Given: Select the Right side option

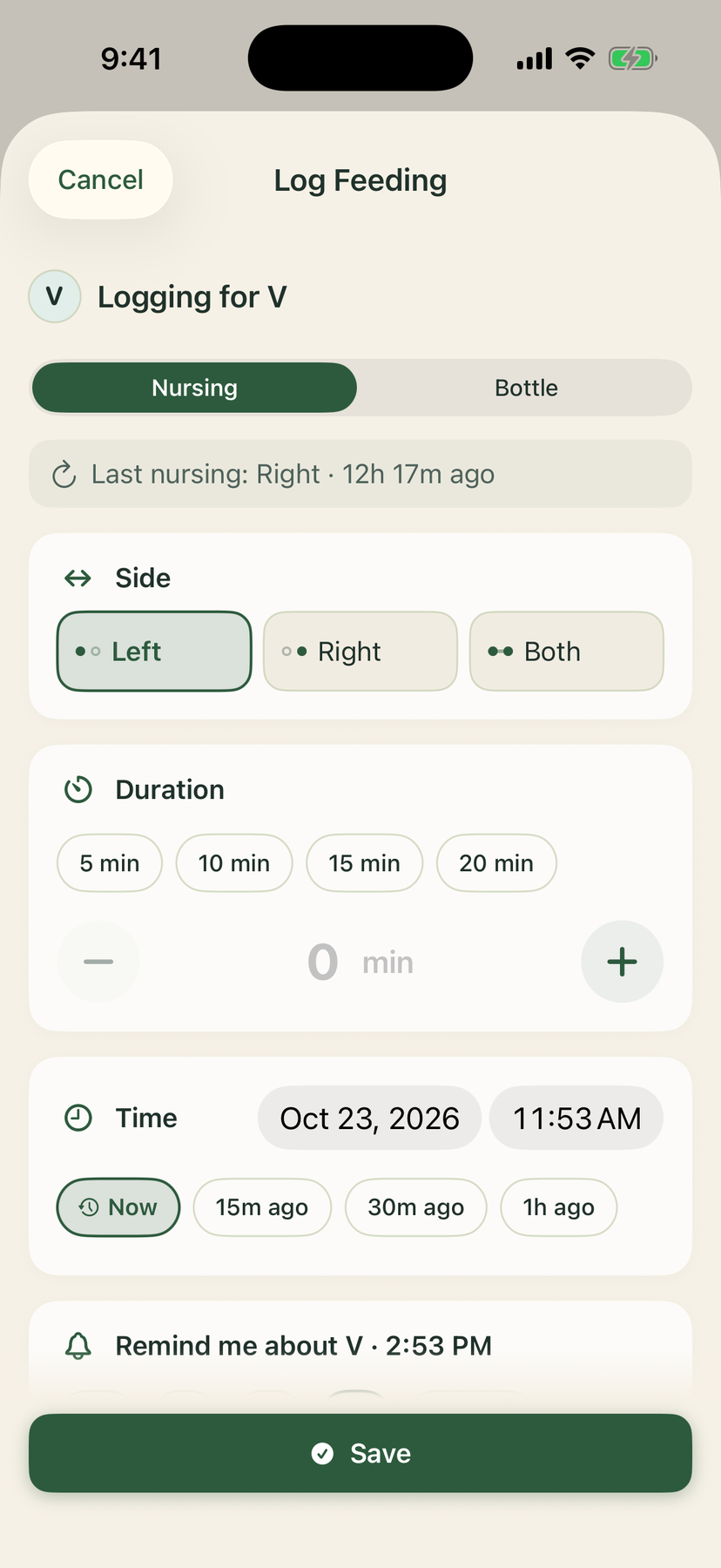Looking at the screenshot, I should (360, 652).
